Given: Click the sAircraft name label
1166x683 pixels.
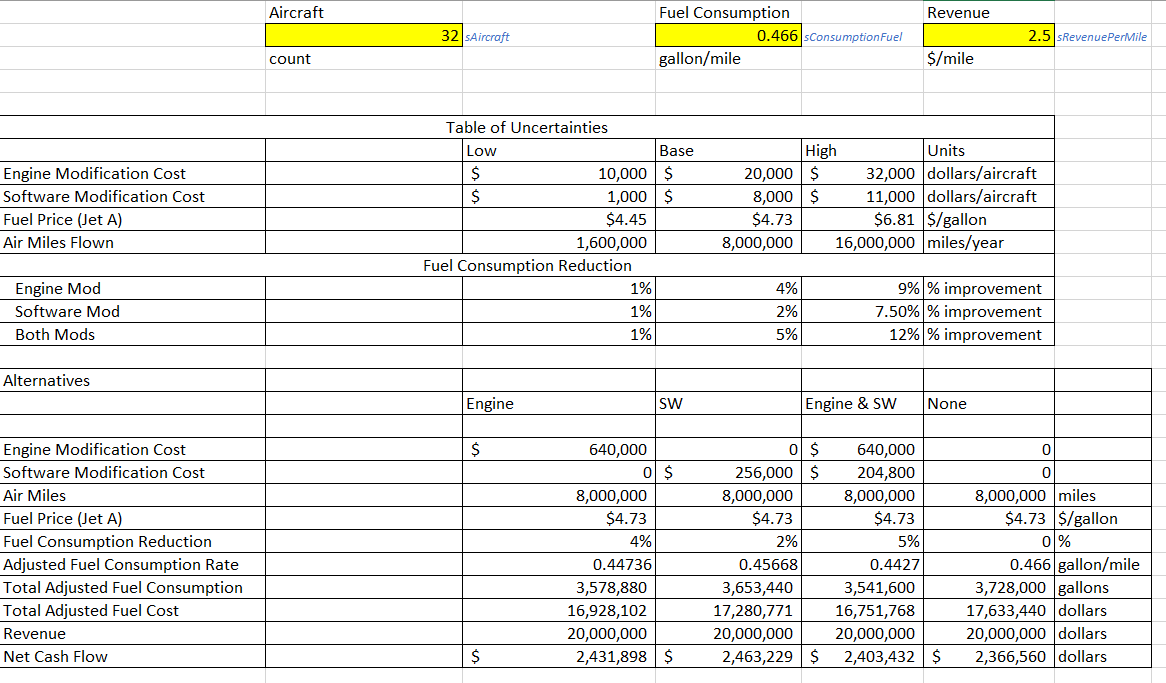Looking at the screenshot, I should click(x=485, y=37).
